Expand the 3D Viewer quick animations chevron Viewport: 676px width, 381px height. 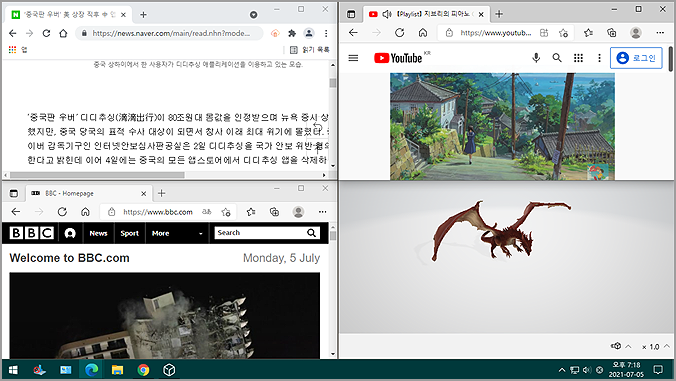tap(629, 346)
